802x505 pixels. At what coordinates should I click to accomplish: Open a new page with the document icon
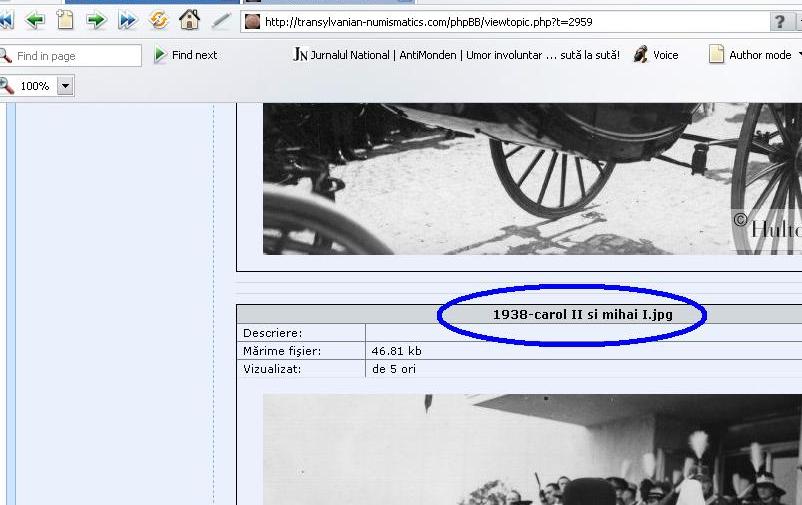(66, 20)
